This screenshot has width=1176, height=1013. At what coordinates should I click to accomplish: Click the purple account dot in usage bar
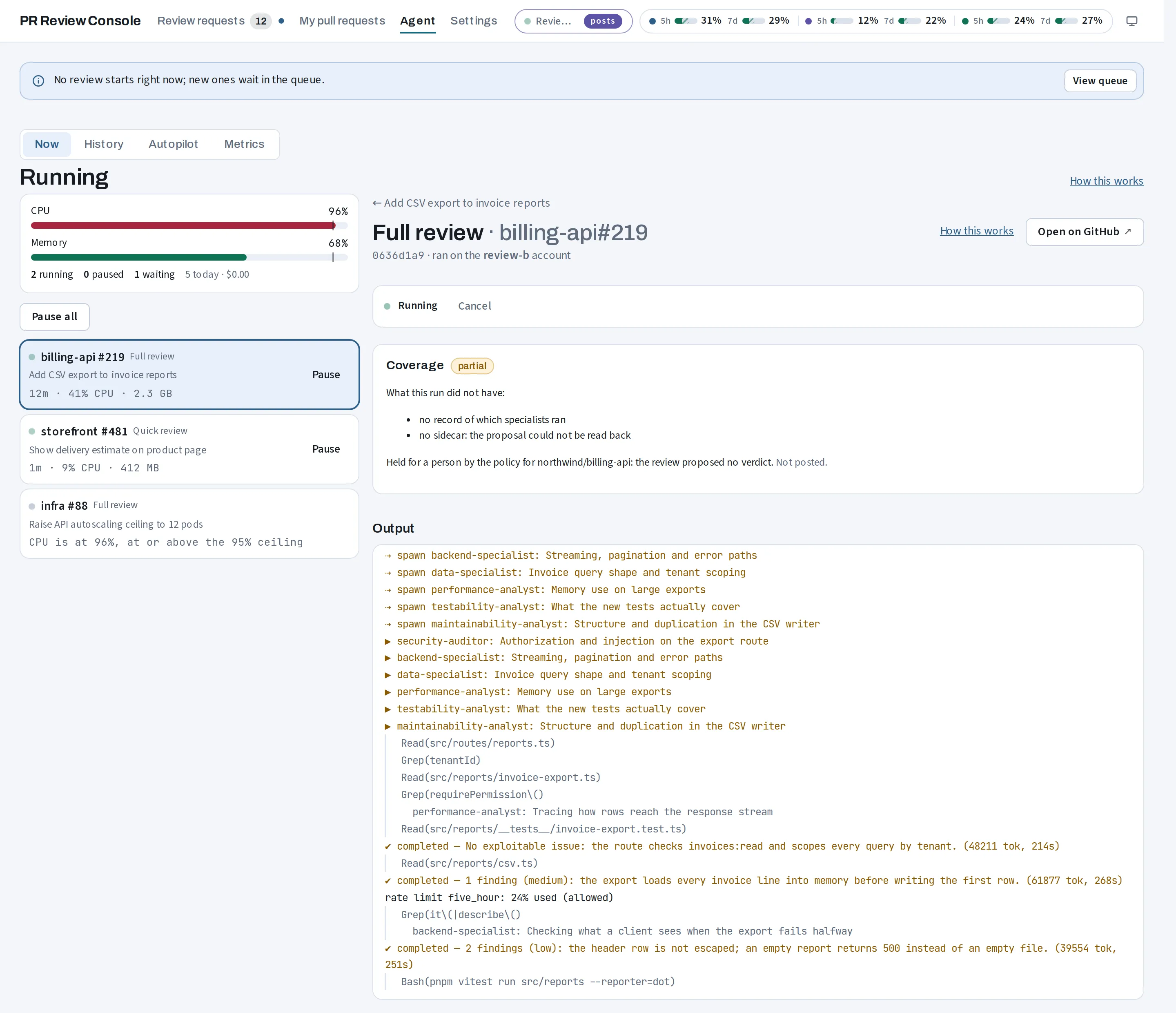point(808,21)
